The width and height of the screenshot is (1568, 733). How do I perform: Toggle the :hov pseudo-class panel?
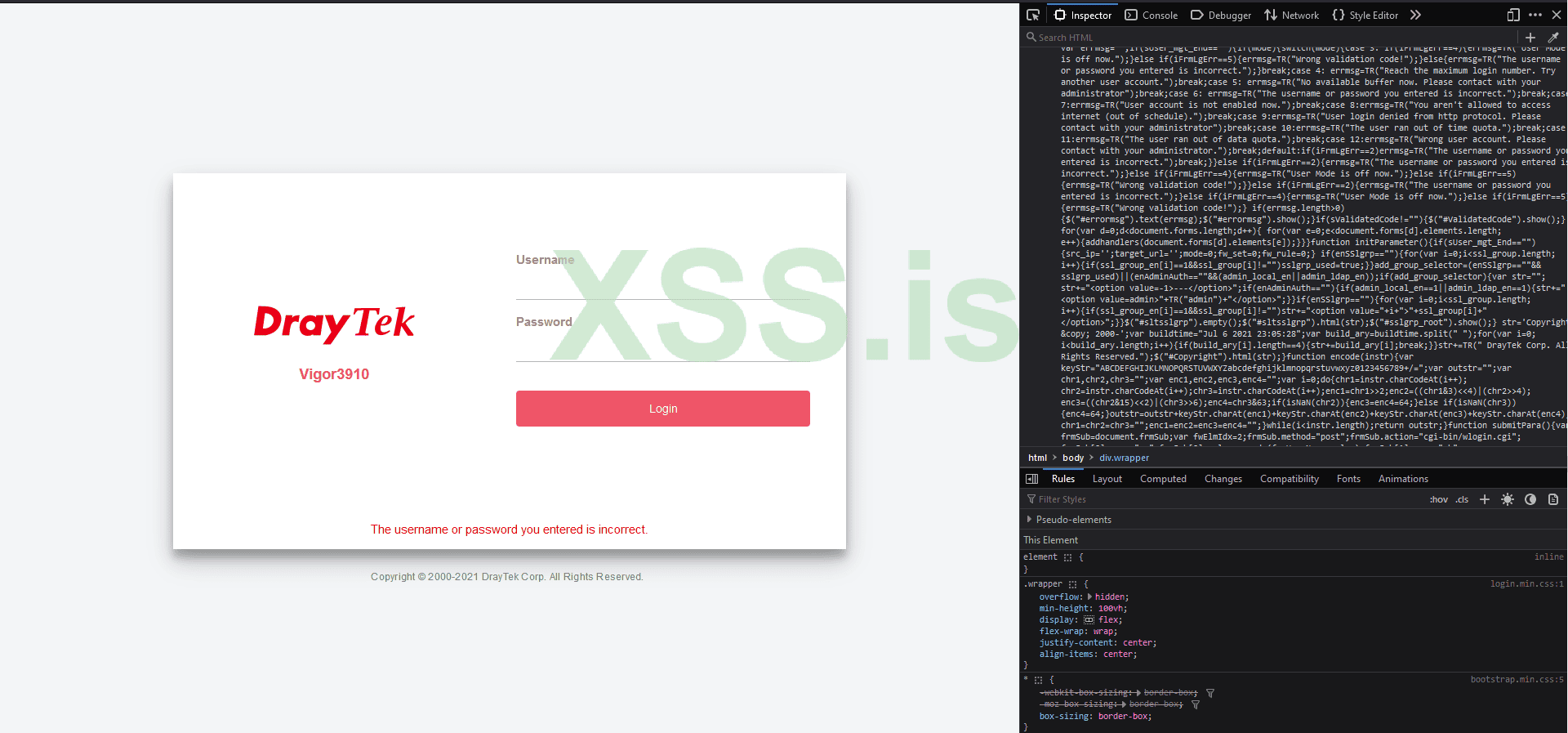(1439, 499)
